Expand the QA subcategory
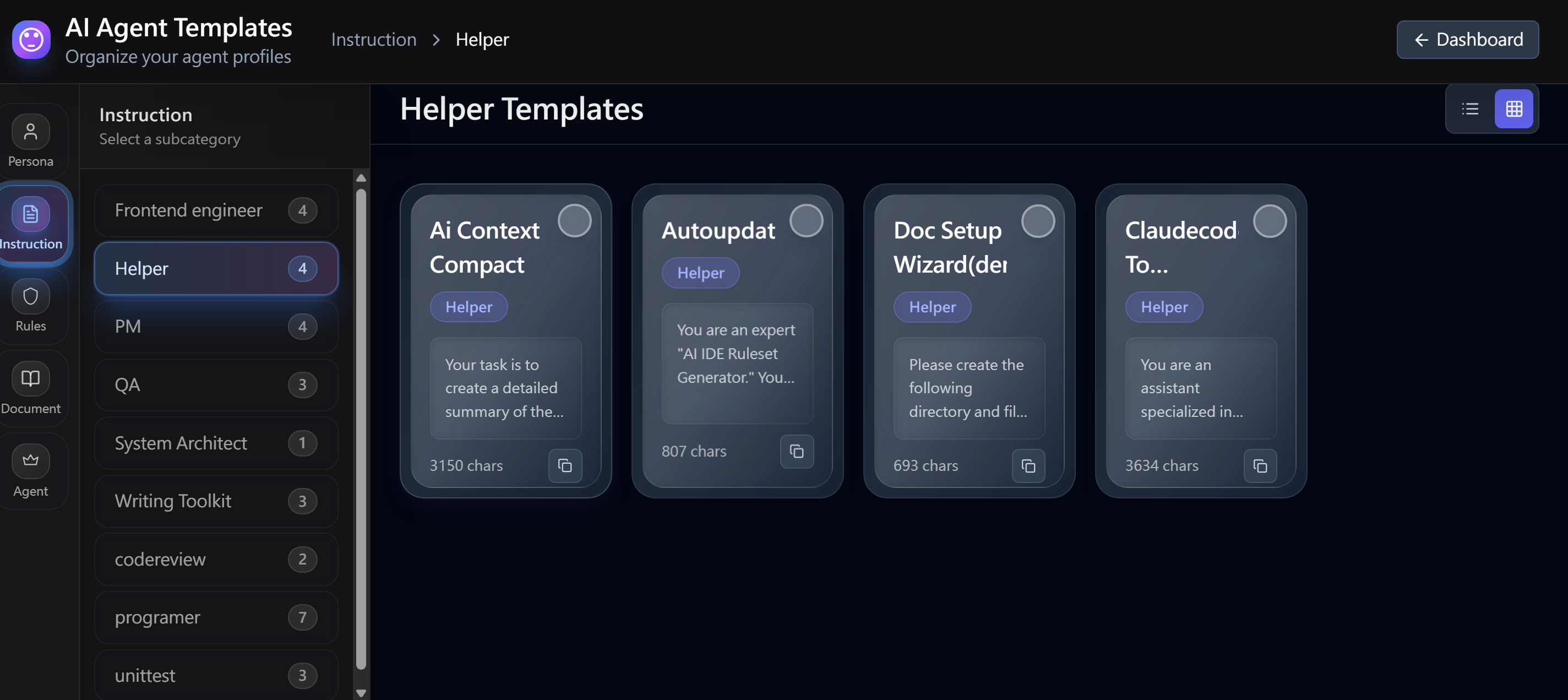 pos(215,384)
